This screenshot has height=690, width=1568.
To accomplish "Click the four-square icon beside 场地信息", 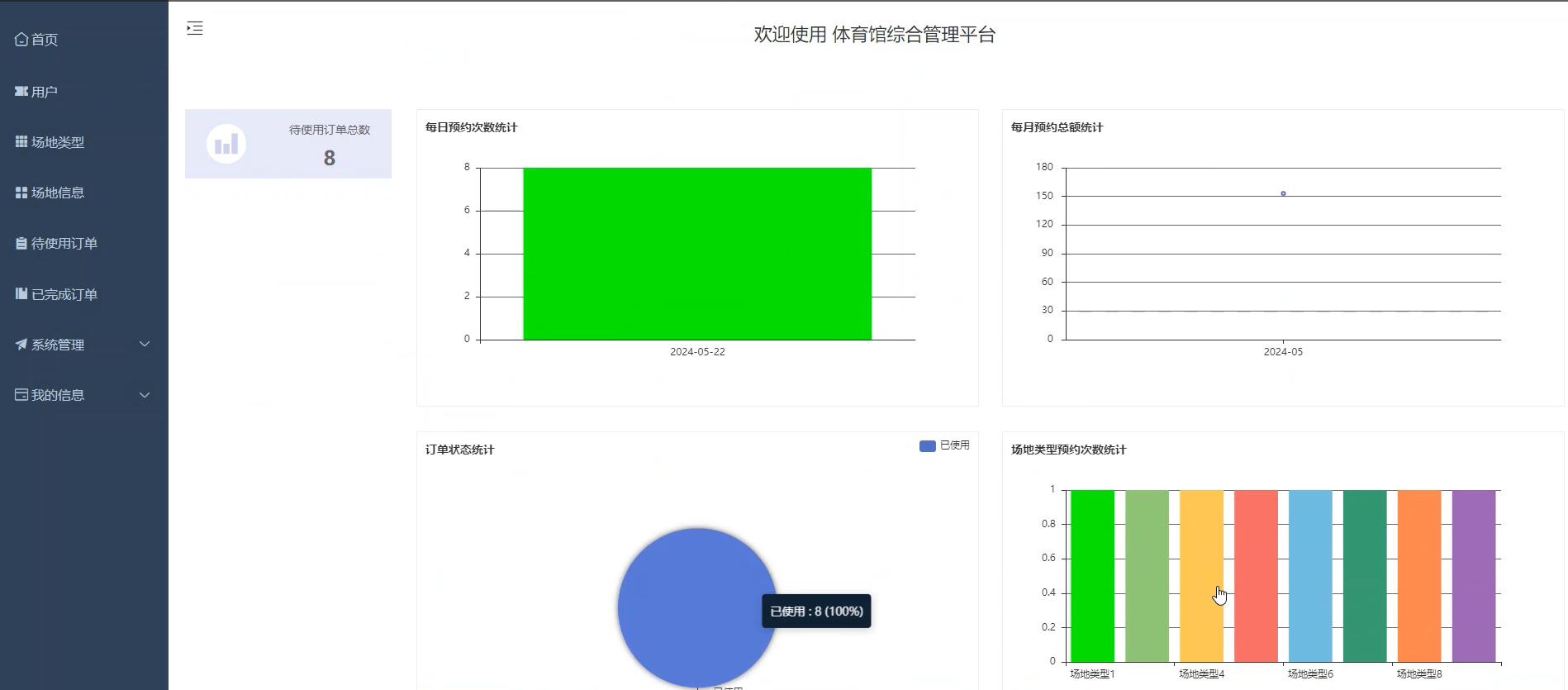I will pos(21,193).
